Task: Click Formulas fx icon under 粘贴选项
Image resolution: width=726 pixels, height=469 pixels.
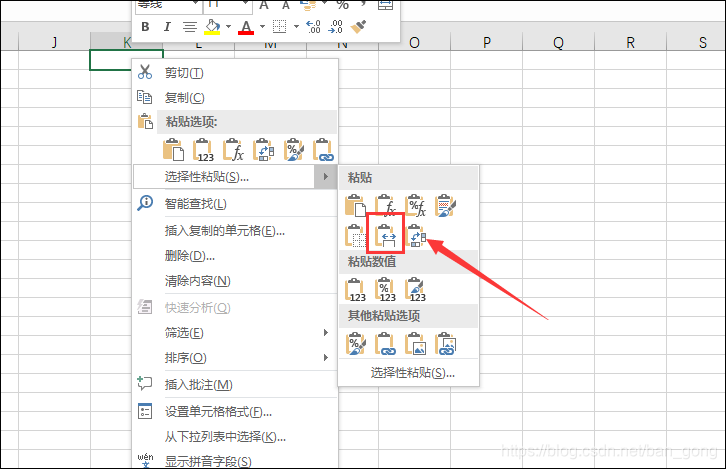Action: tap(233, 150)
